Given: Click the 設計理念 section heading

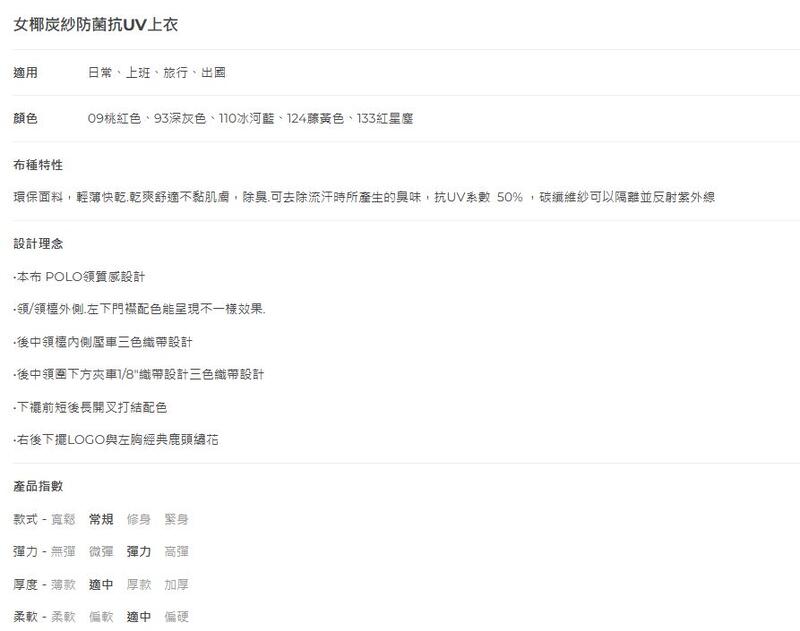Looking at the screenshot, I should pyautogui.click(x=38, y=243).
